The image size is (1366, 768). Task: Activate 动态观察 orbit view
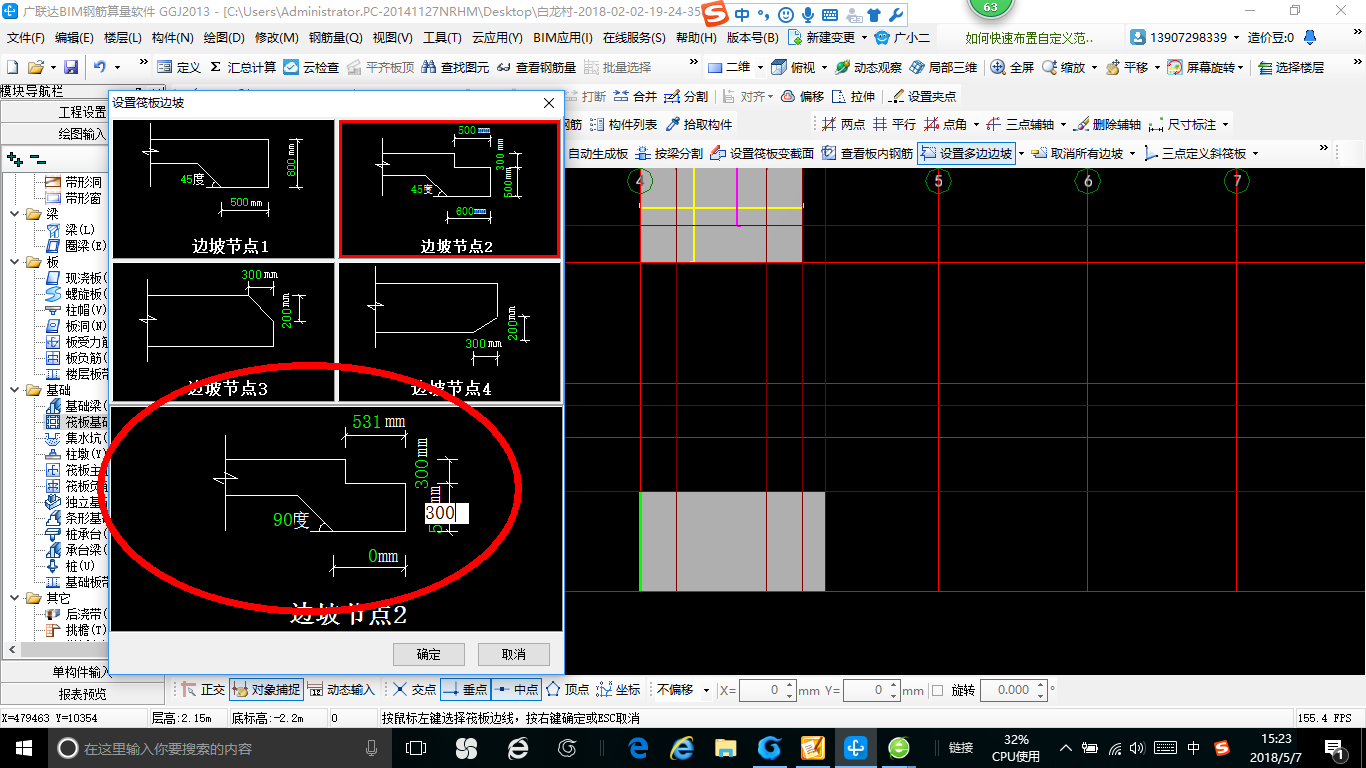(868, 67)
